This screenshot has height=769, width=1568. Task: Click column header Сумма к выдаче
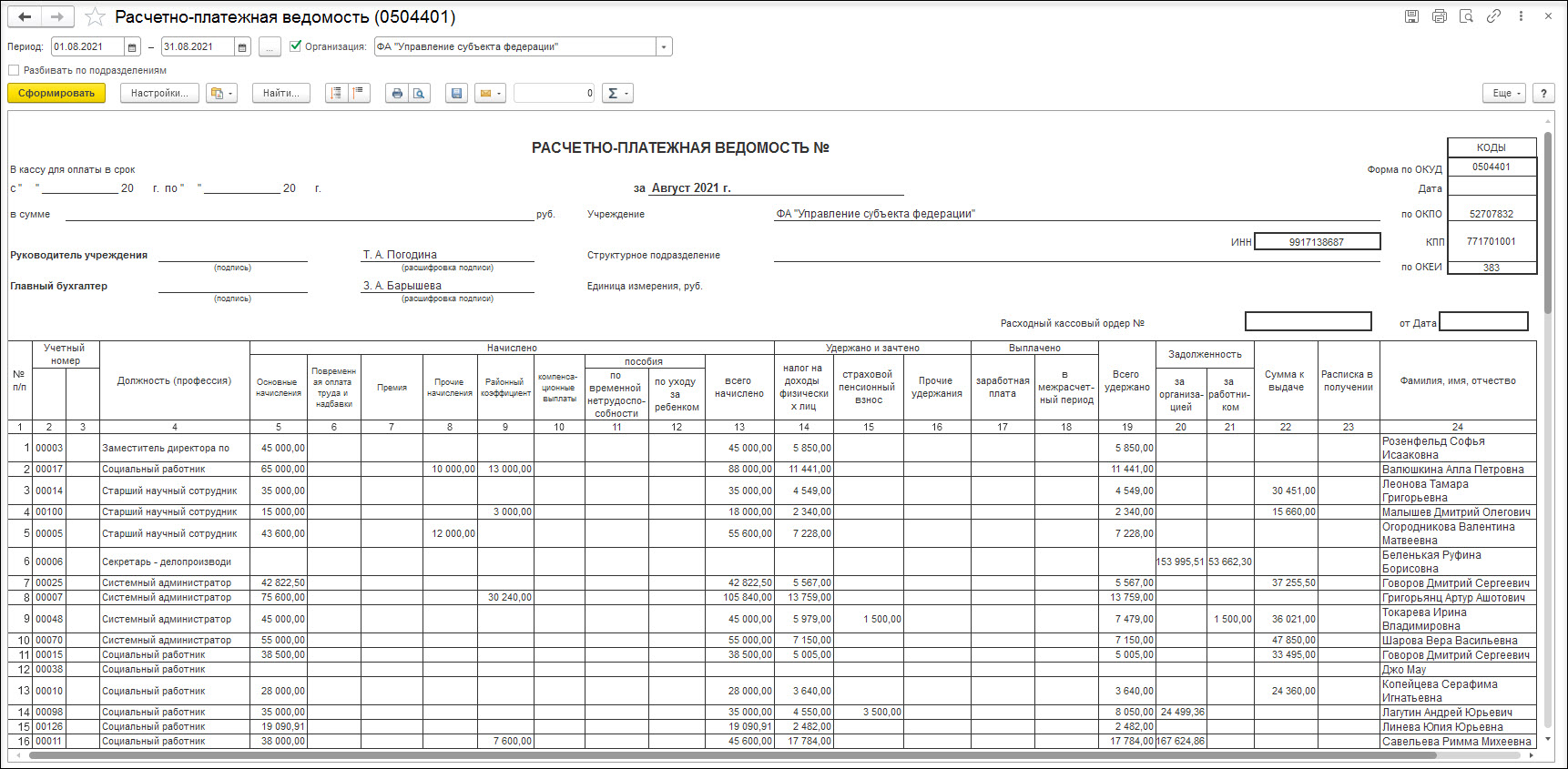pos(1286,381)
